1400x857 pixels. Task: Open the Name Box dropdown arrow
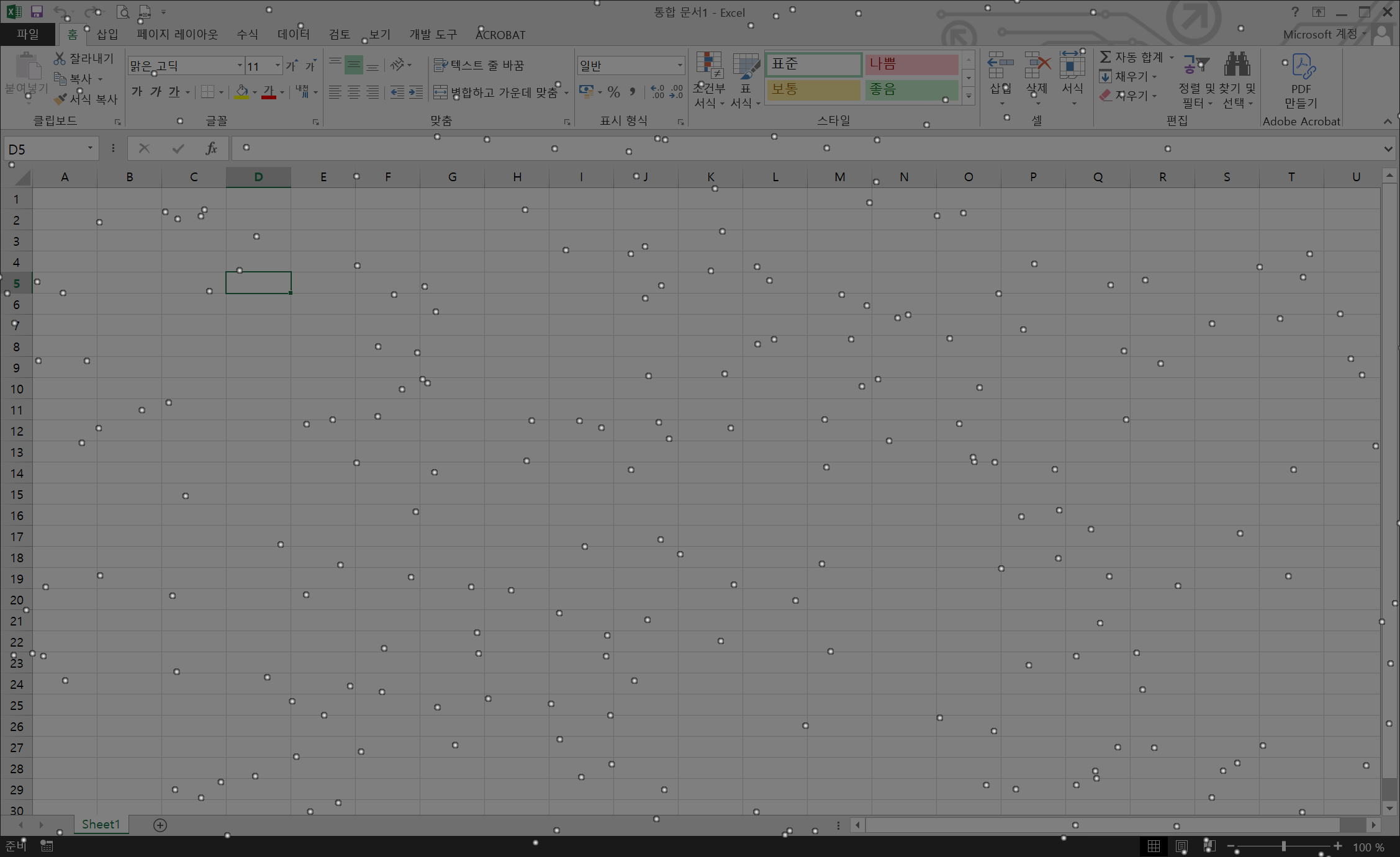pyautogui.click(x=90, y=148)
